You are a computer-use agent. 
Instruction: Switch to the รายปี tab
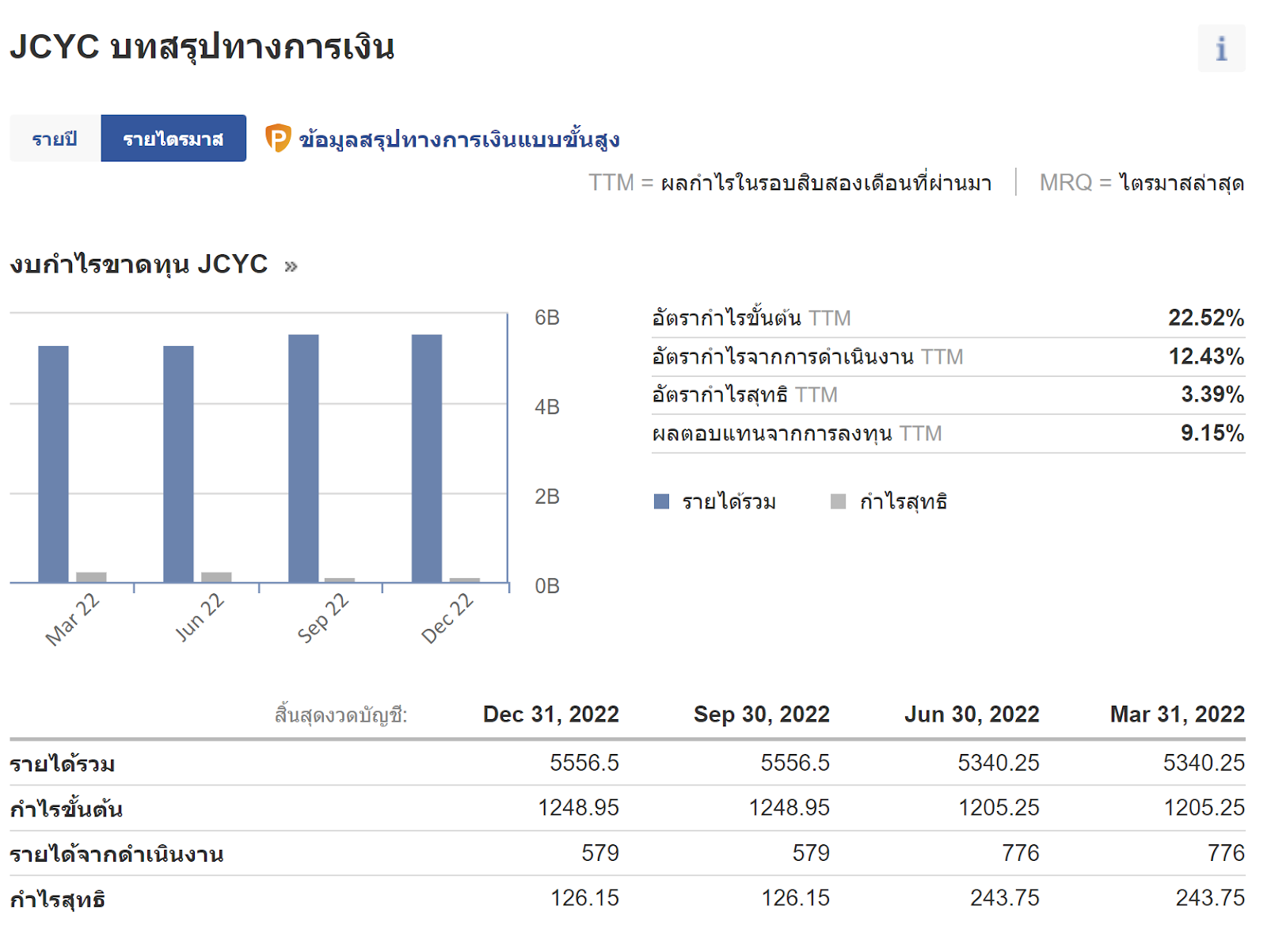point(55,139)
